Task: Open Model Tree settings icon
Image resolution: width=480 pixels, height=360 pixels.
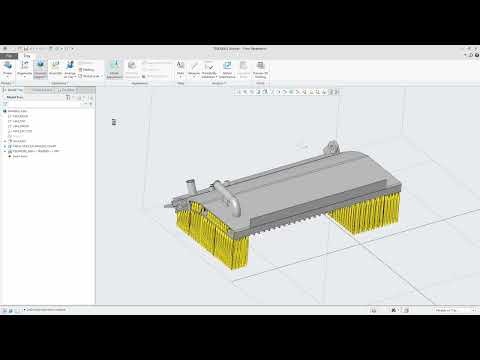Action: coord(68,97)
